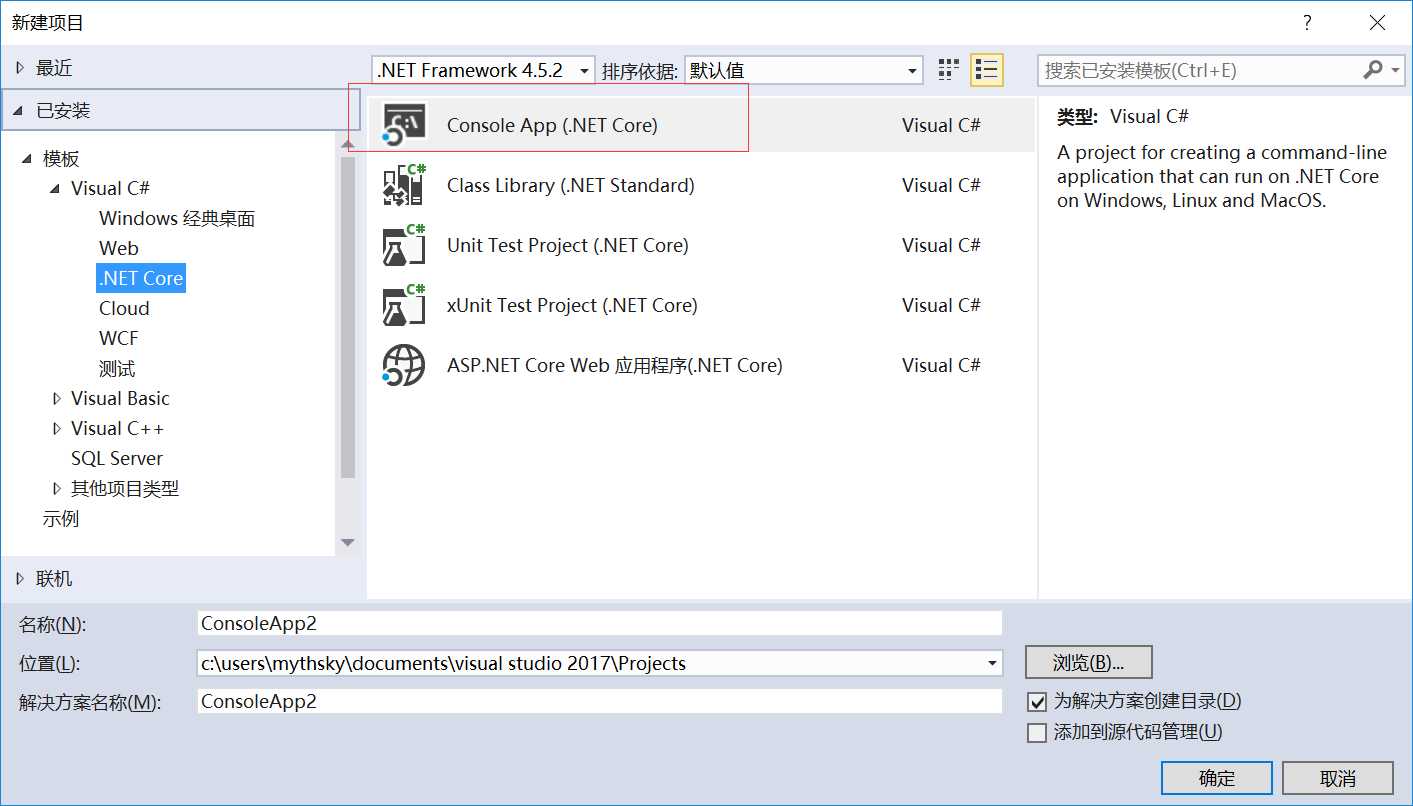Click the 名称 text field
Screen dimensions: 1413x806
tap(600, 623)
